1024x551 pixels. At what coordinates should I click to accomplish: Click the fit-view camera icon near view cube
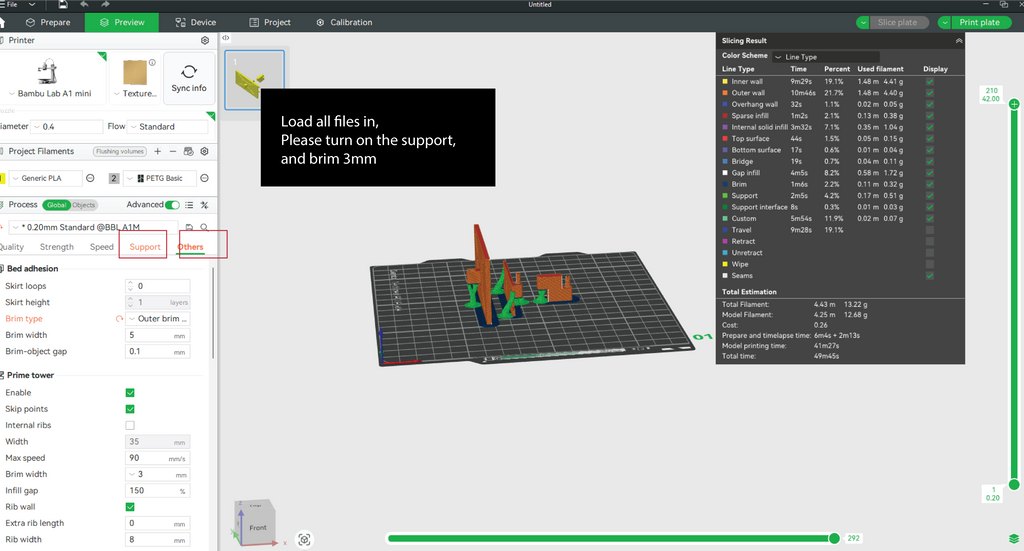coord(304,539)
